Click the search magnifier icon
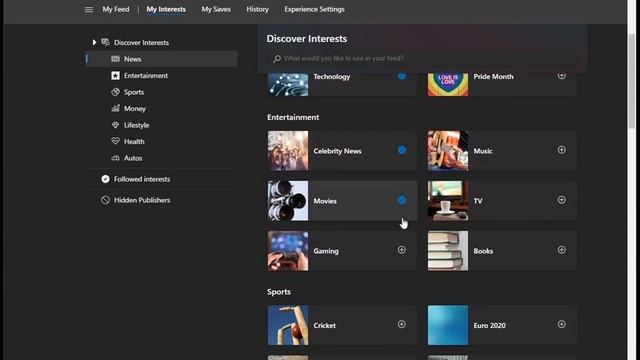This screenshot has height=360, width=640. point(277,59)
